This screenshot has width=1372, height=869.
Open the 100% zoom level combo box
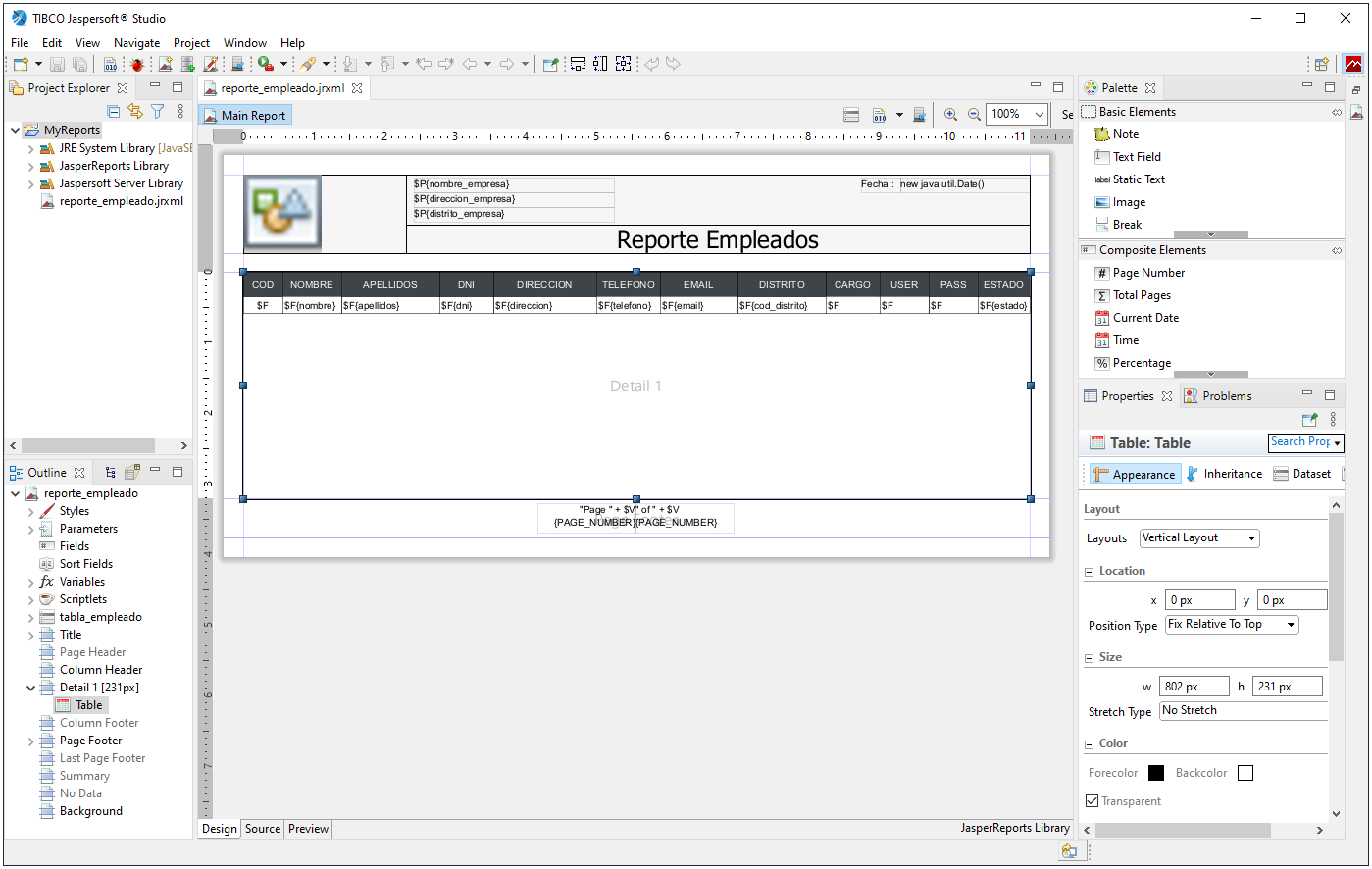[1017, 115]
